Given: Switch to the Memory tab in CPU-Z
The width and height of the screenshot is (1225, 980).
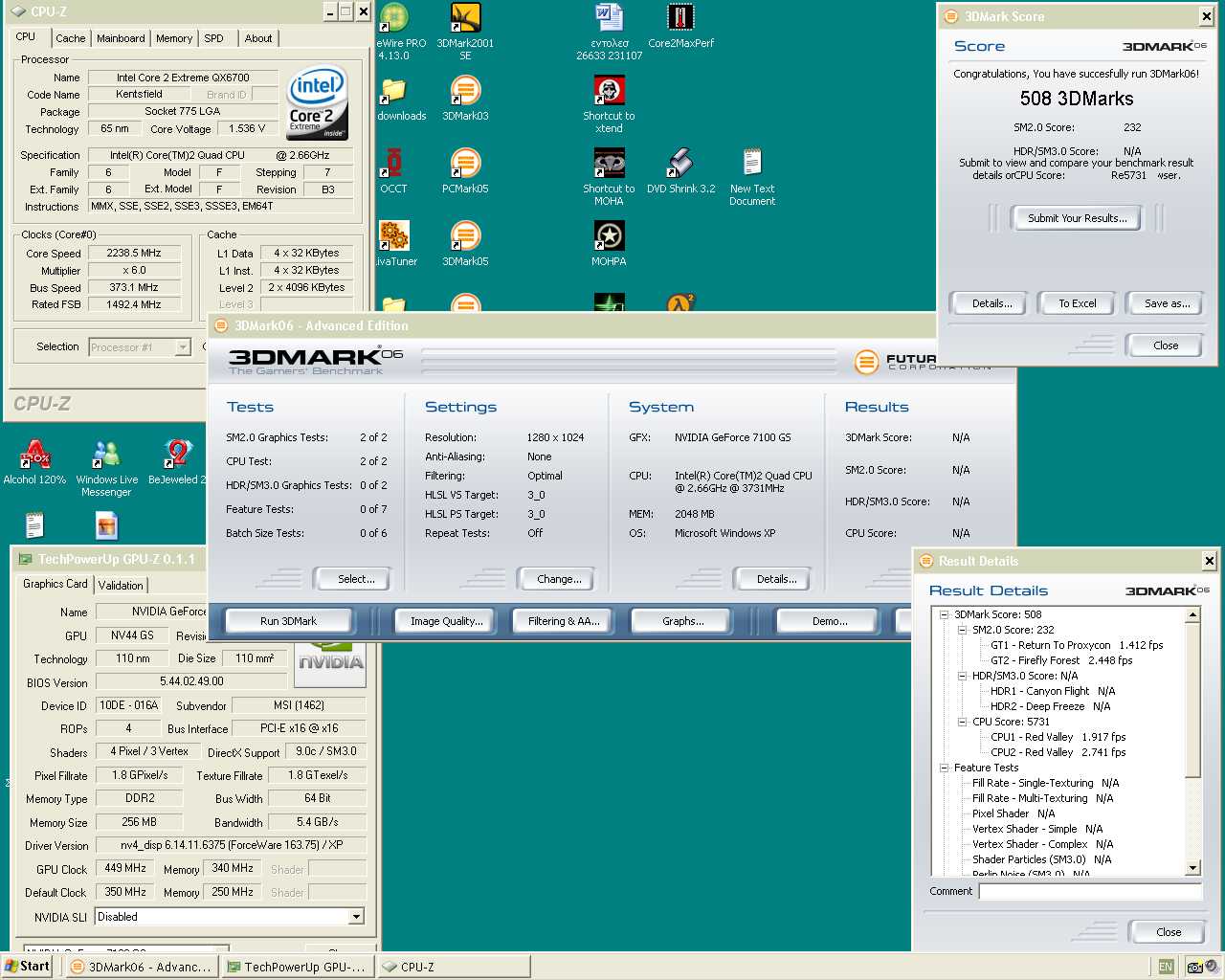Looking at the screenshot, I should coord(174,38).
